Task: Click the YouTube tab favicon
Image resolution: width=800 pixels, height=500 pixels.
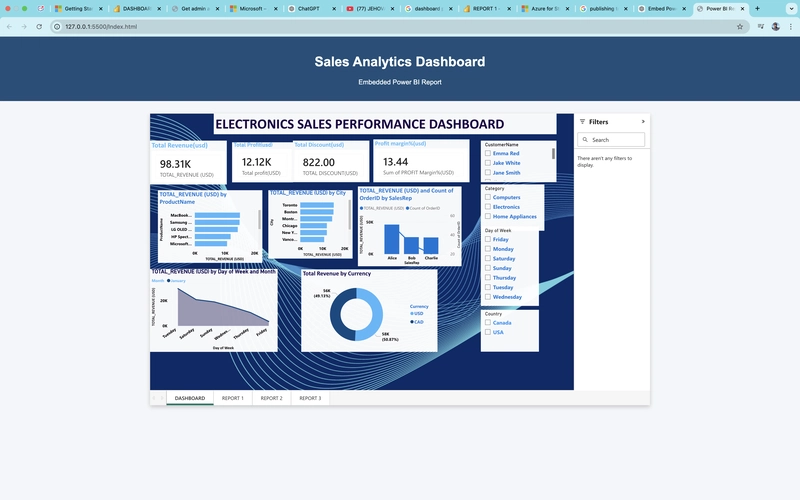Action: (x=350, y=9)
